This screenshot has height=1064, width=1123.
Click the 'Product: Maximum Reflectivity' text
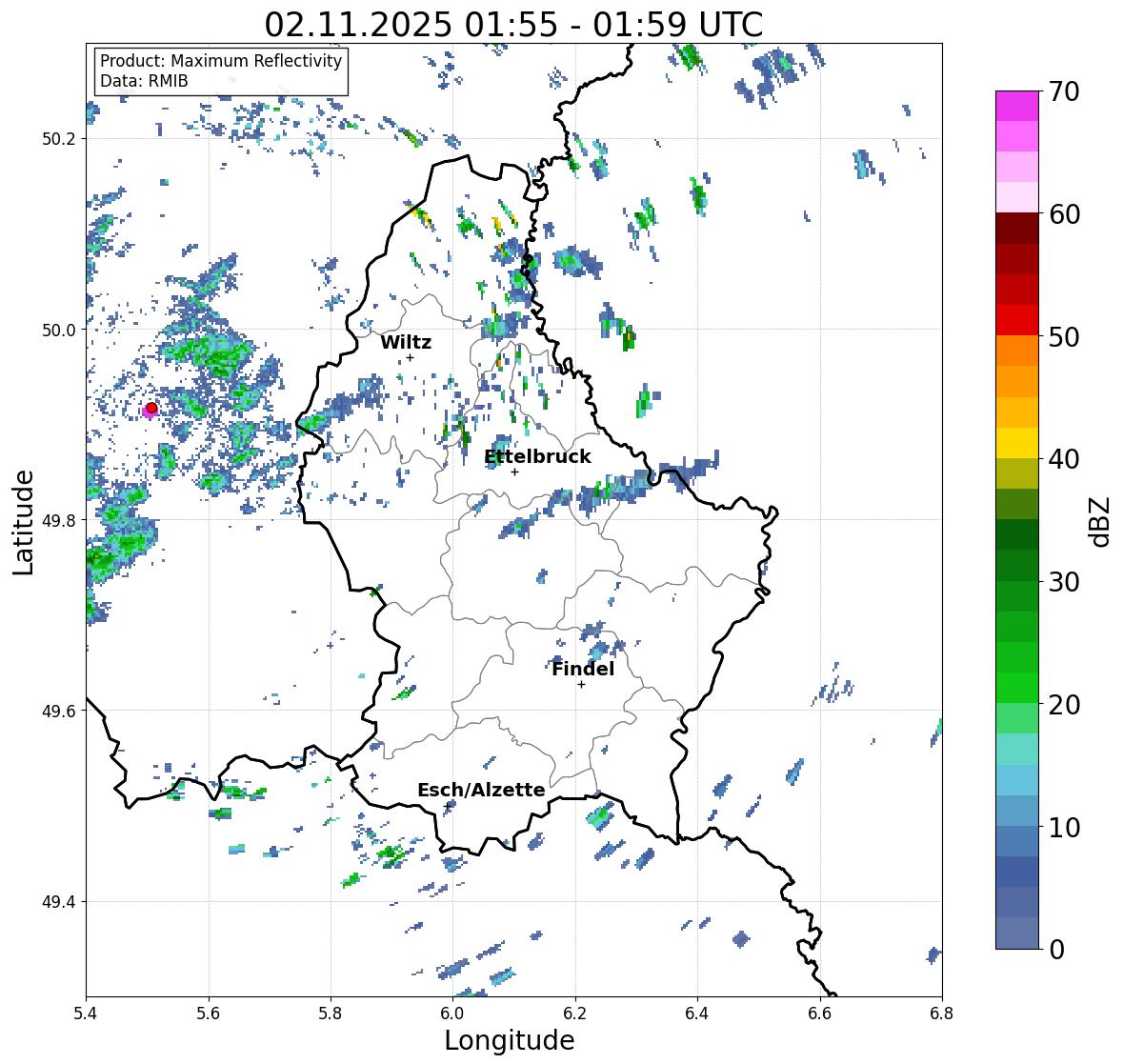(x=221, y=61)
